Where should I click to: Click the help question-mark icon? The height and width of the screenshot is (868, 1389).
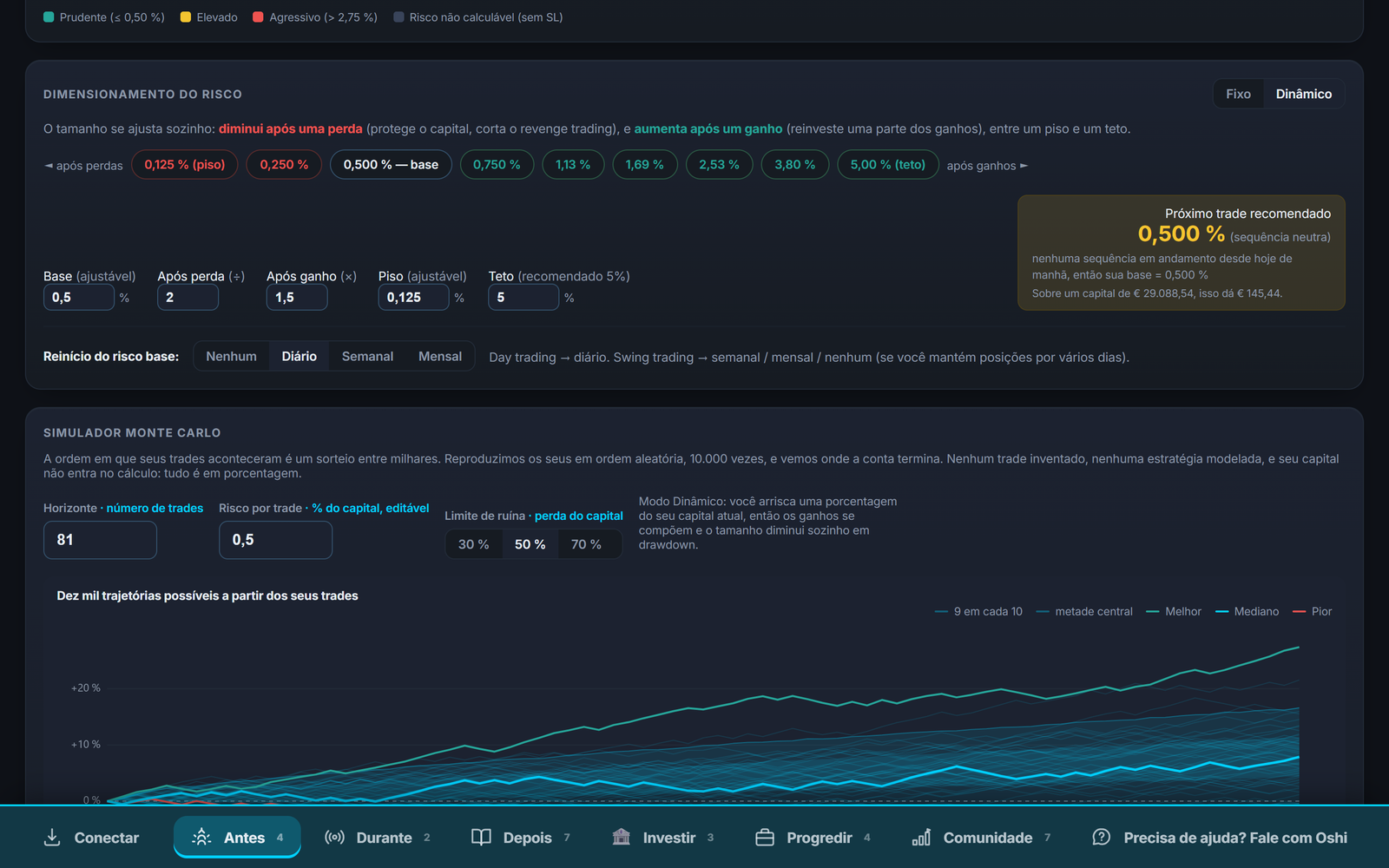[1101, 838]
